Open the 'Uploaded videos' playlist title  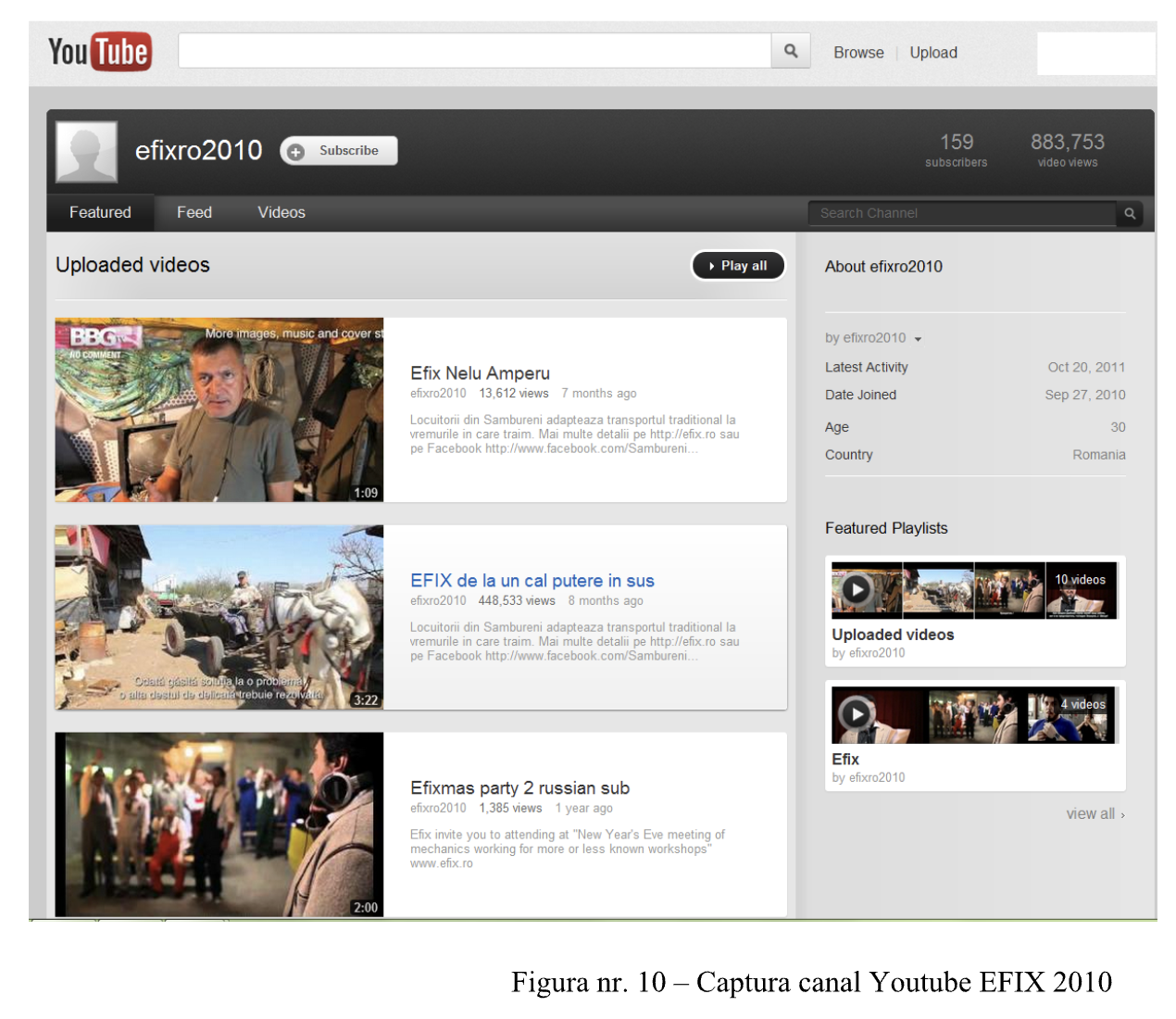(x=893, y=635)
